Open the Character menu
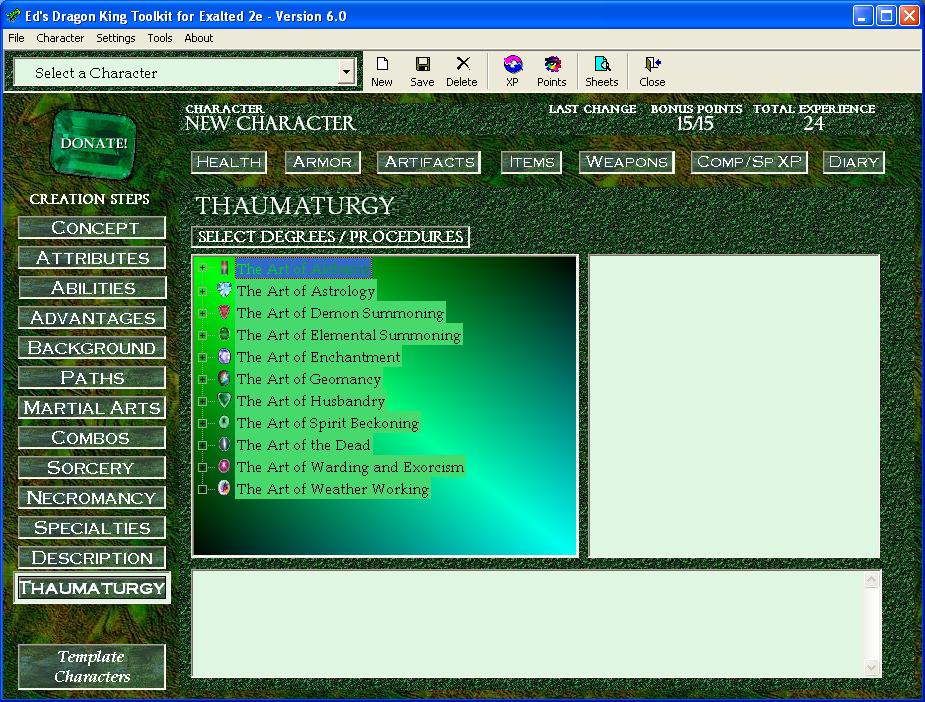This screenshot has width=925, height=702. [60, 38]
